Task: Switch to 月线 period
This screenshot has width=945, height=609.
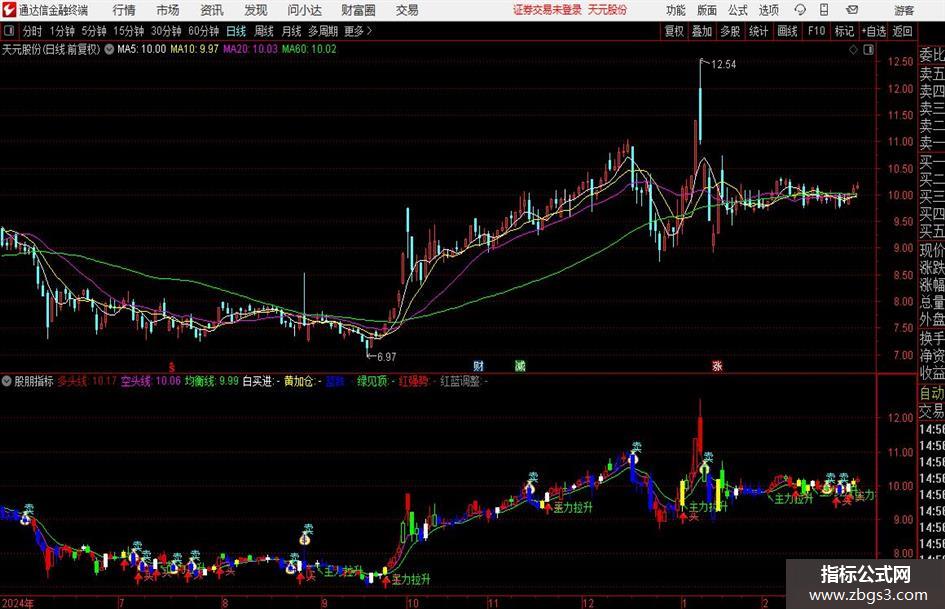Action: (x=291, y=31)
